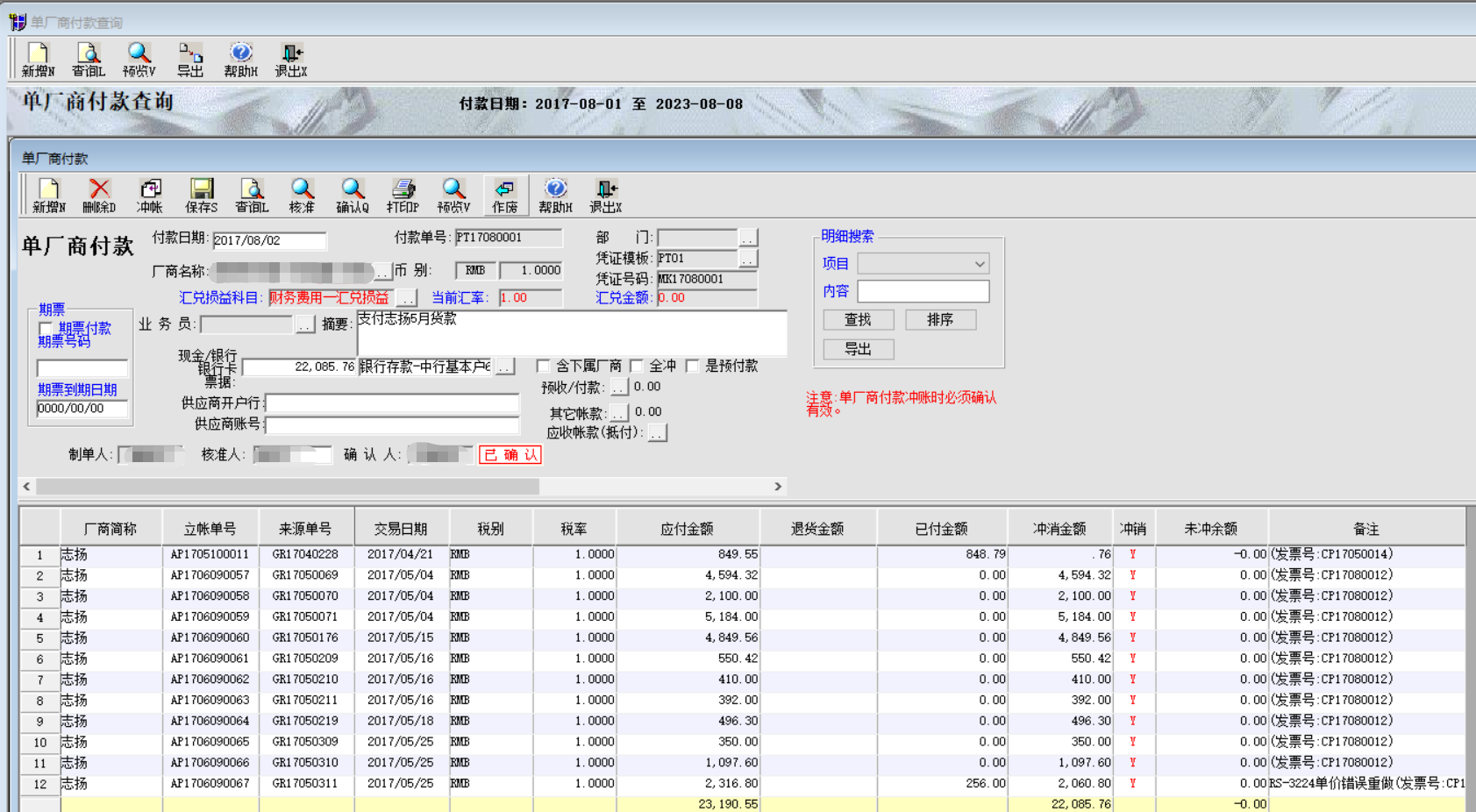The image size is (1476, 812).
Task: Click the 冲消金额 column header
Action: (x=1059, y=529)
